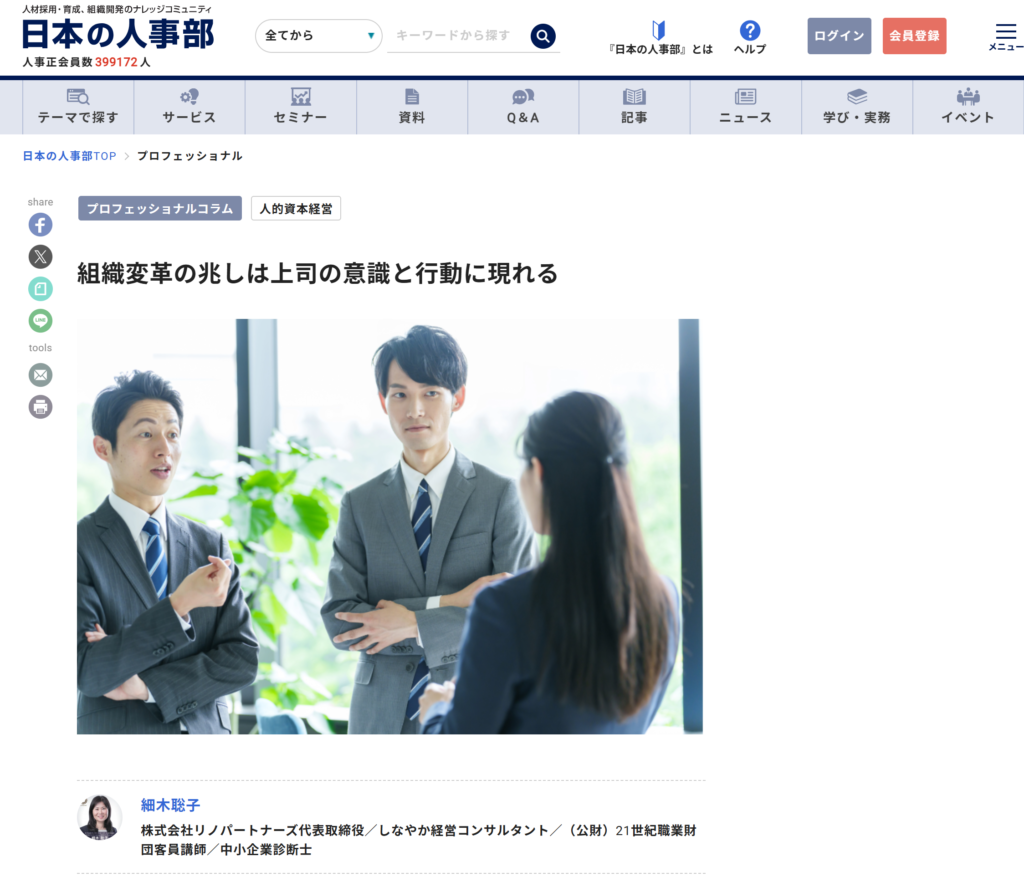Click the magnifier search button

(x=542, y=37)
